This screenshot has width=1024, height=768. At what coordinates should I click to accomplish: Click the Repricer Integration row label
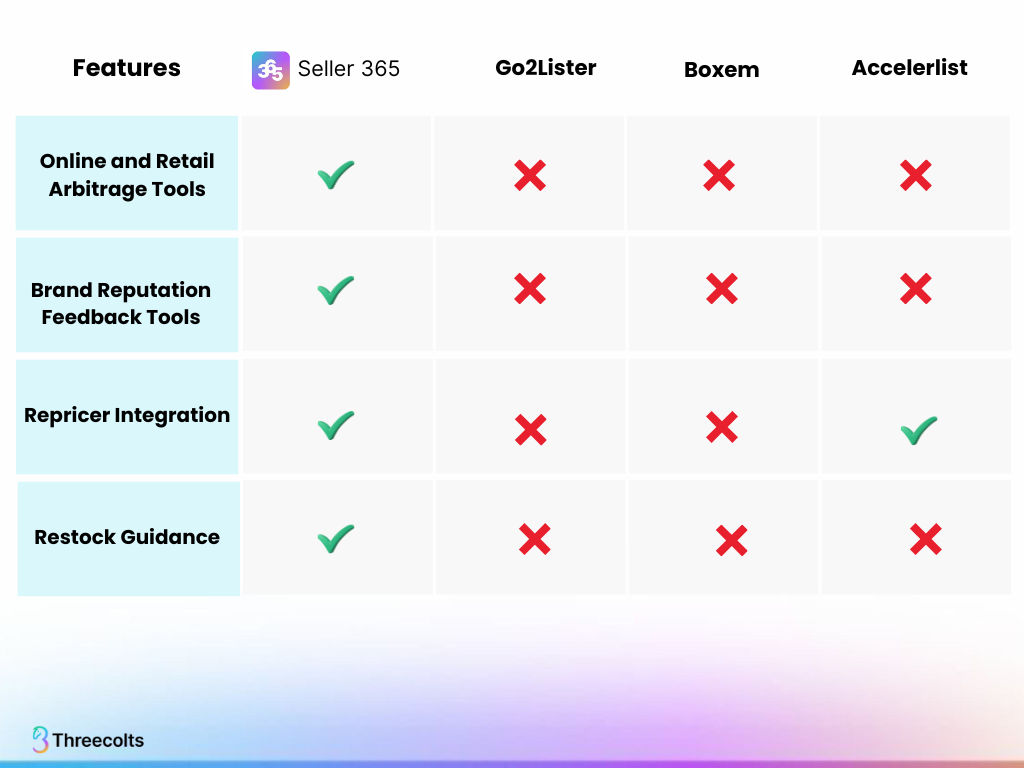[x=127, y=415]
